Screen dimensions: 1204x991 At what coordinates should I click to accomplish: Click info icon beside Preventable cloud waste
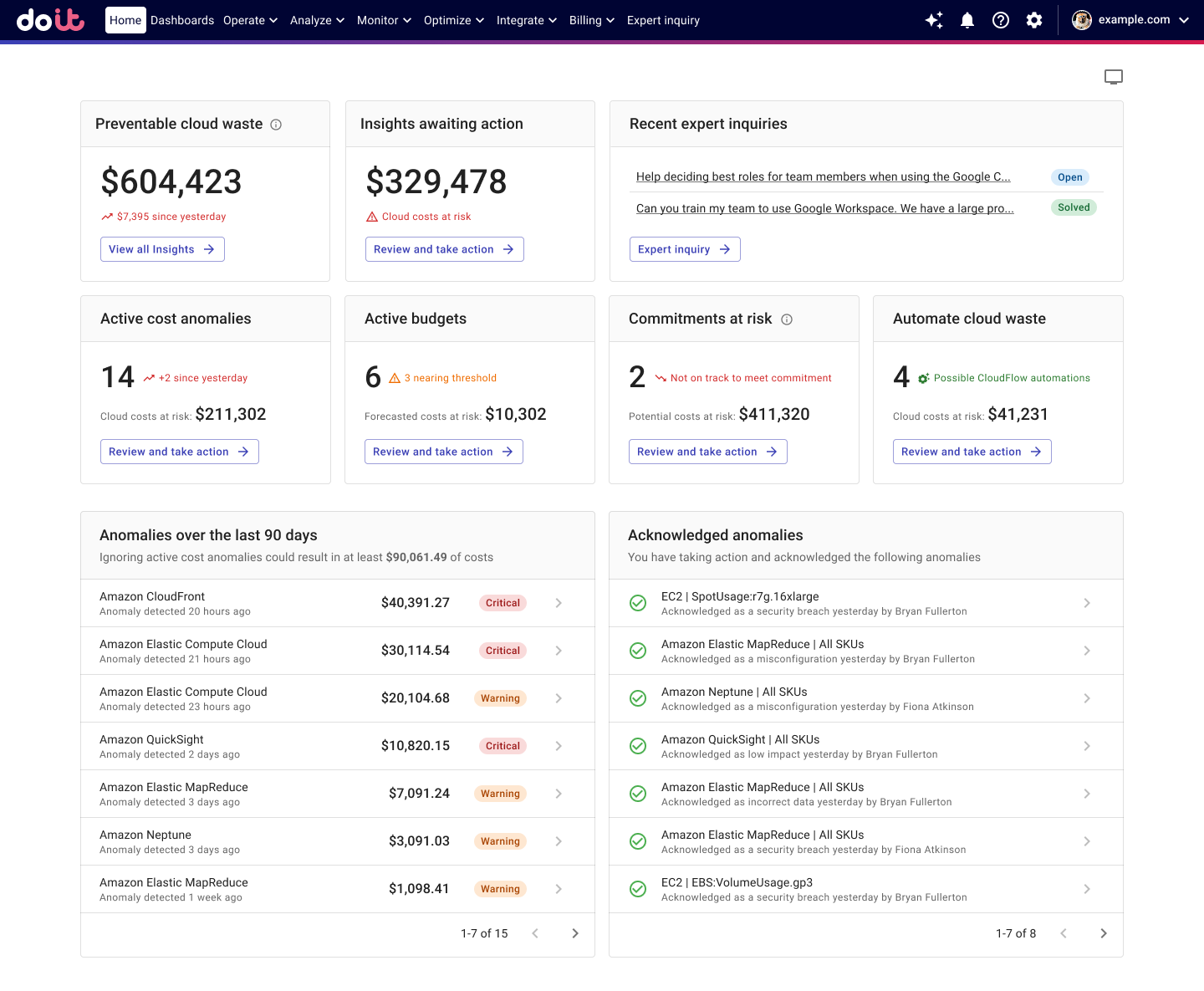click(276, 125)
